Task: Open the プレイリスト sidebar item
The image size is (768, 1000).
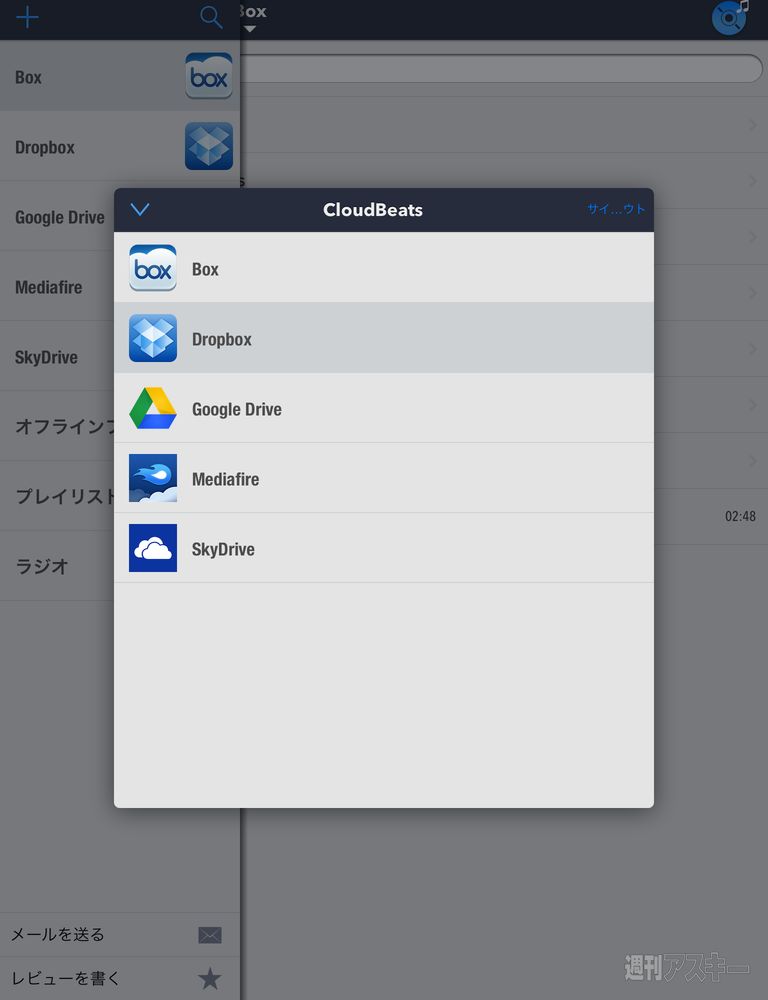Action: tap(57, 496)
